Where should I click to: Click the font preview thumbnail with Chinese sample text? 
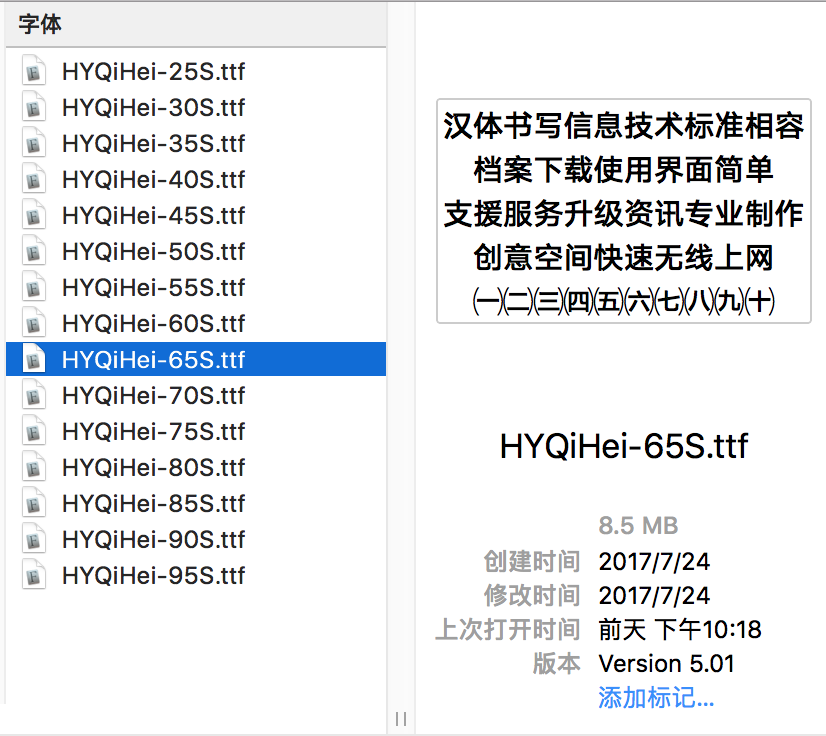click(x=624, y=211)
